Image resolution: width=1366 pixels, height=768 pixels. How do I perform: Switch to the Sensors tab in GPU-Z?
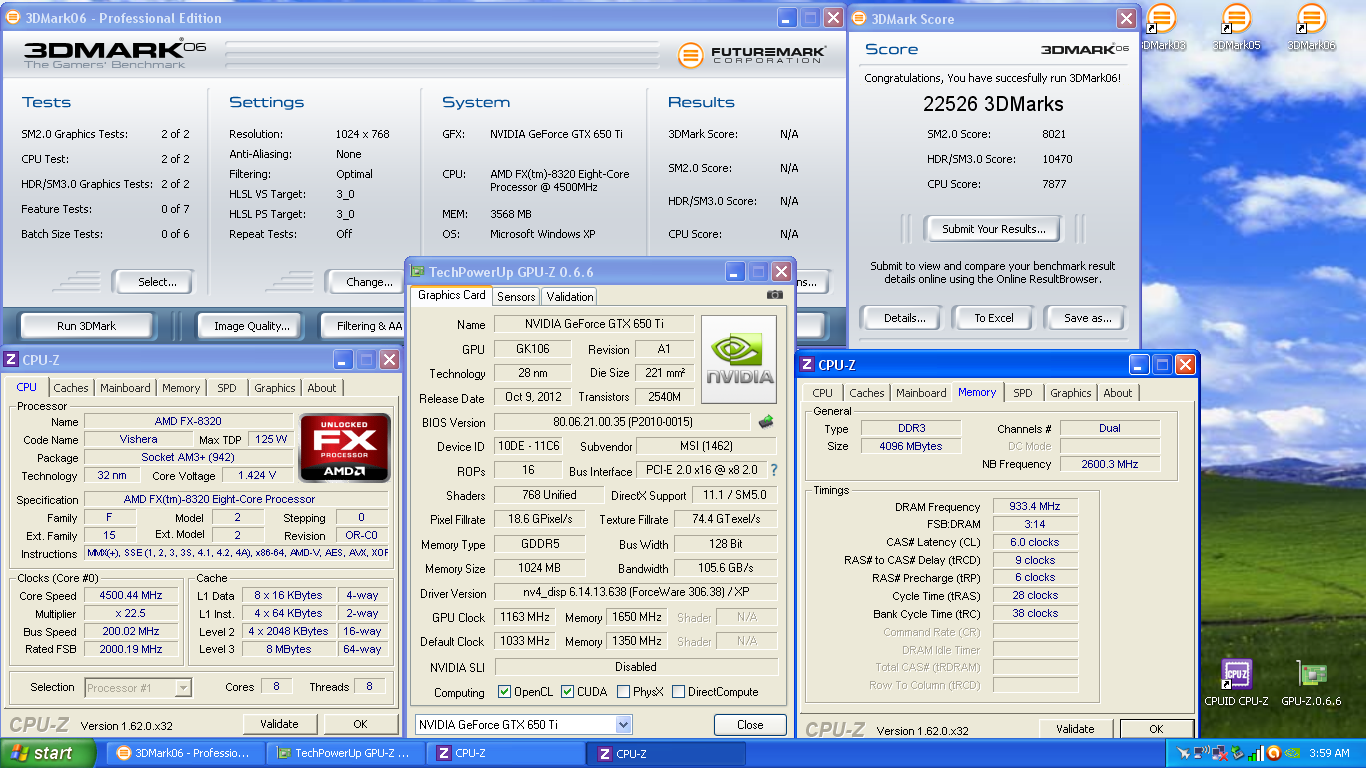pyautogui.click(x=516, y=296)
